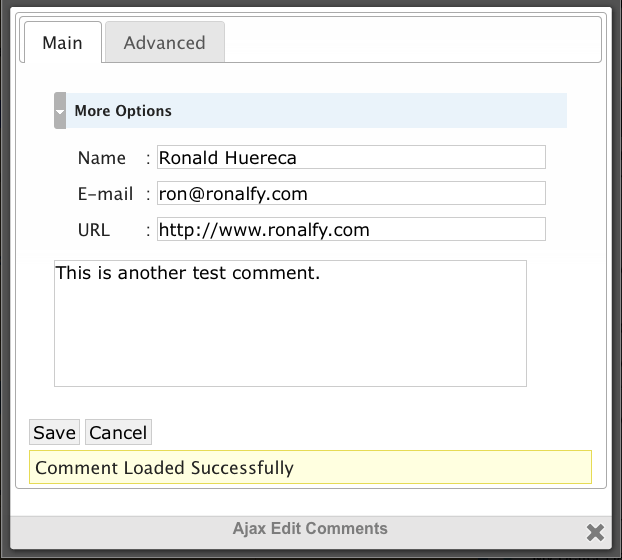622x560 pixels.
Task: Edit the URL input field
Action: pos(350,230)
